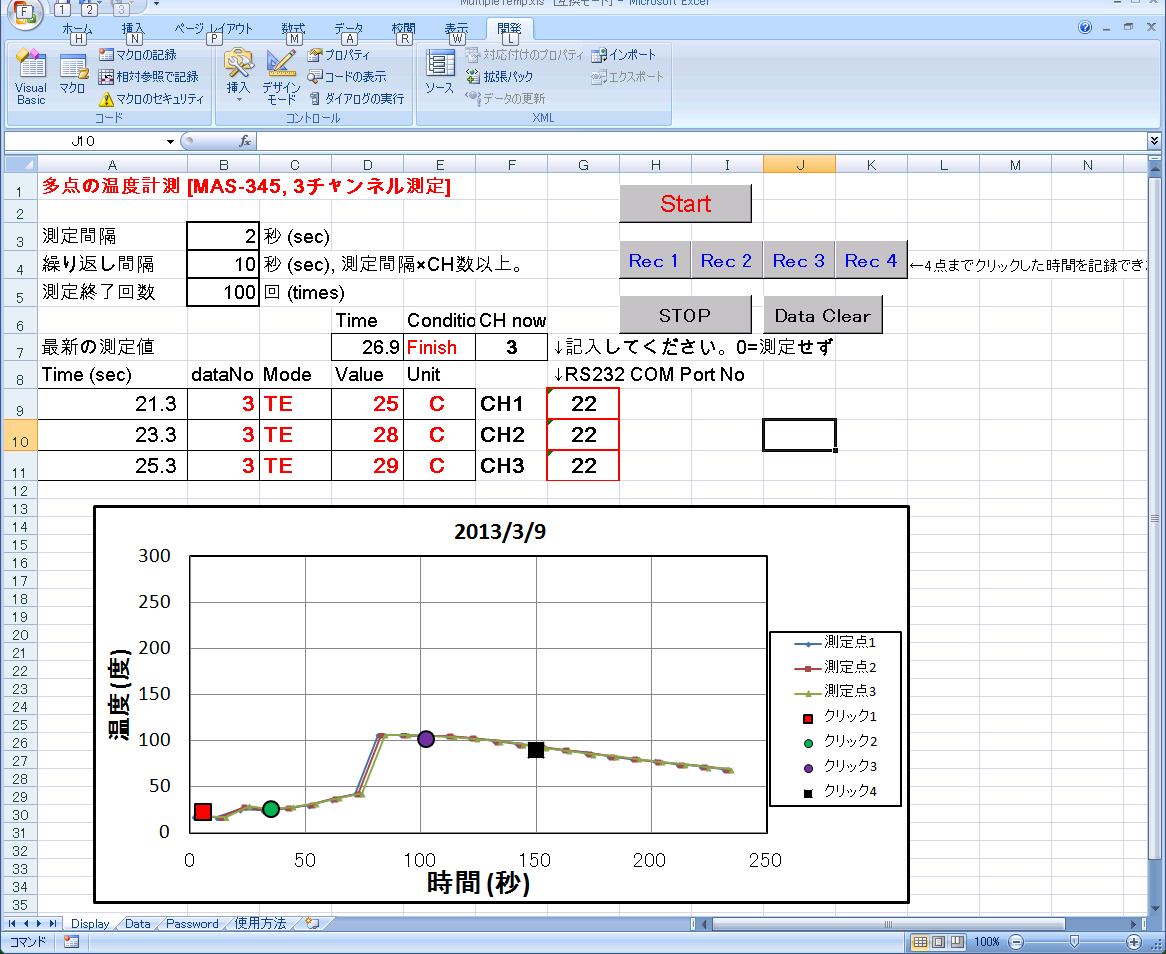Switch to Normal view in status bar
Image resolution: width=1166 pixels, height=954 pixels.
click(920, 941)
